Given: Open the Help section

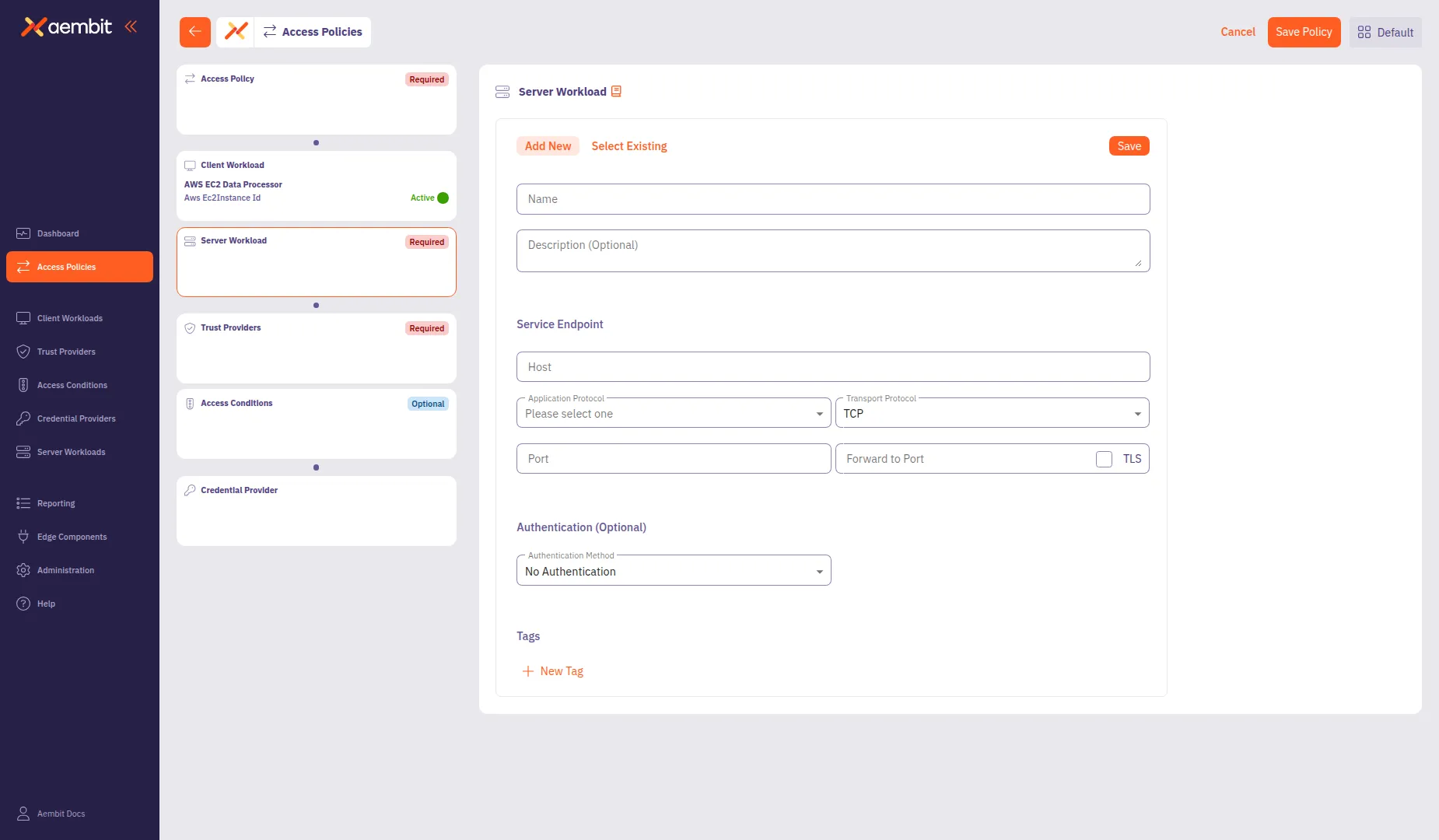Looking at the screenshot, I should tap(46, 603).
